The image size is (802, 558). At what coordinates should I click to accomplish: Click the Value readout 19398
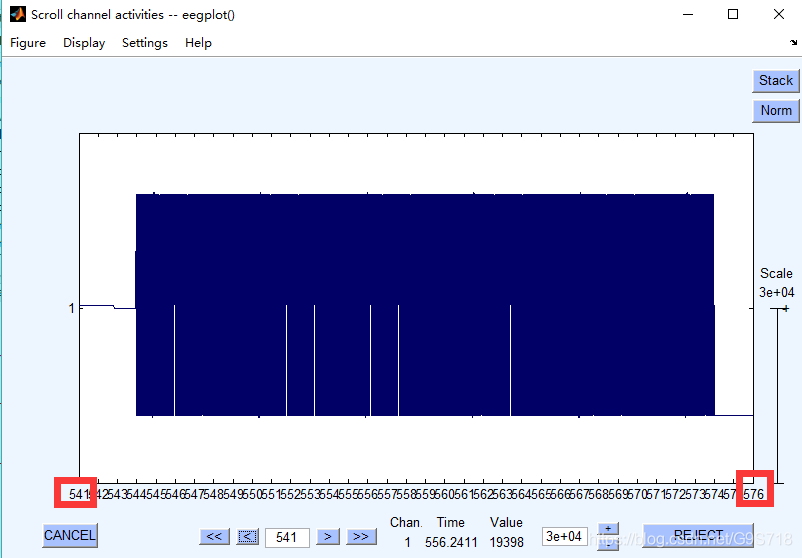(506, 542)
